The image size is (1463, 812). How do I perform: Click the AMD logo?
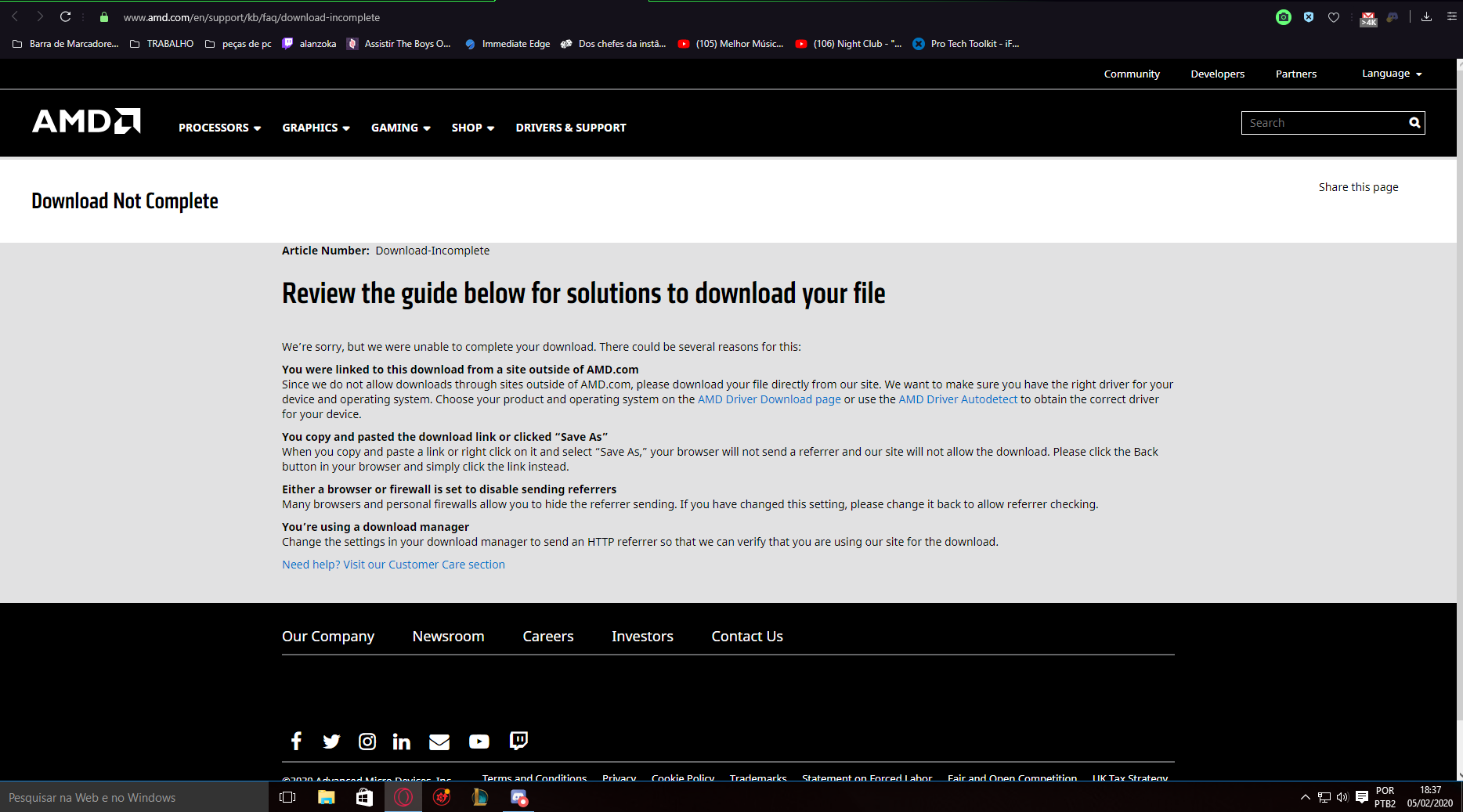[x=86, y=121]
